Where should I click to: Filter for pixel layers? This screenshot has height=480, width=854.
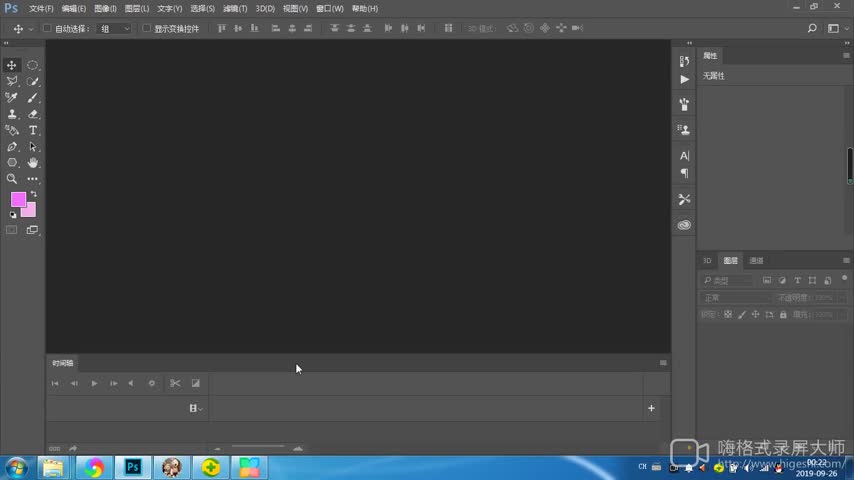point(767,281)
